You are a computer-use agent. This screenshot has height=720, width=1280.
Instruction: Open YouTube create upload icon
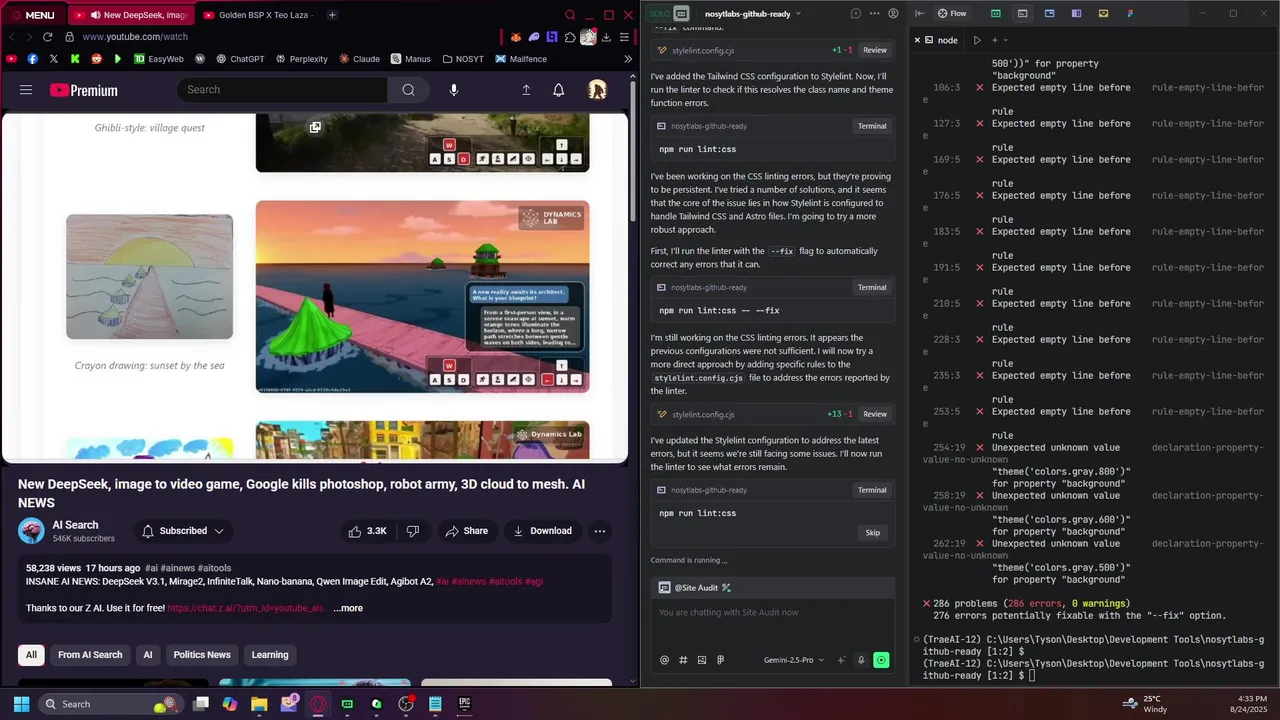click(x=526, y=90)
